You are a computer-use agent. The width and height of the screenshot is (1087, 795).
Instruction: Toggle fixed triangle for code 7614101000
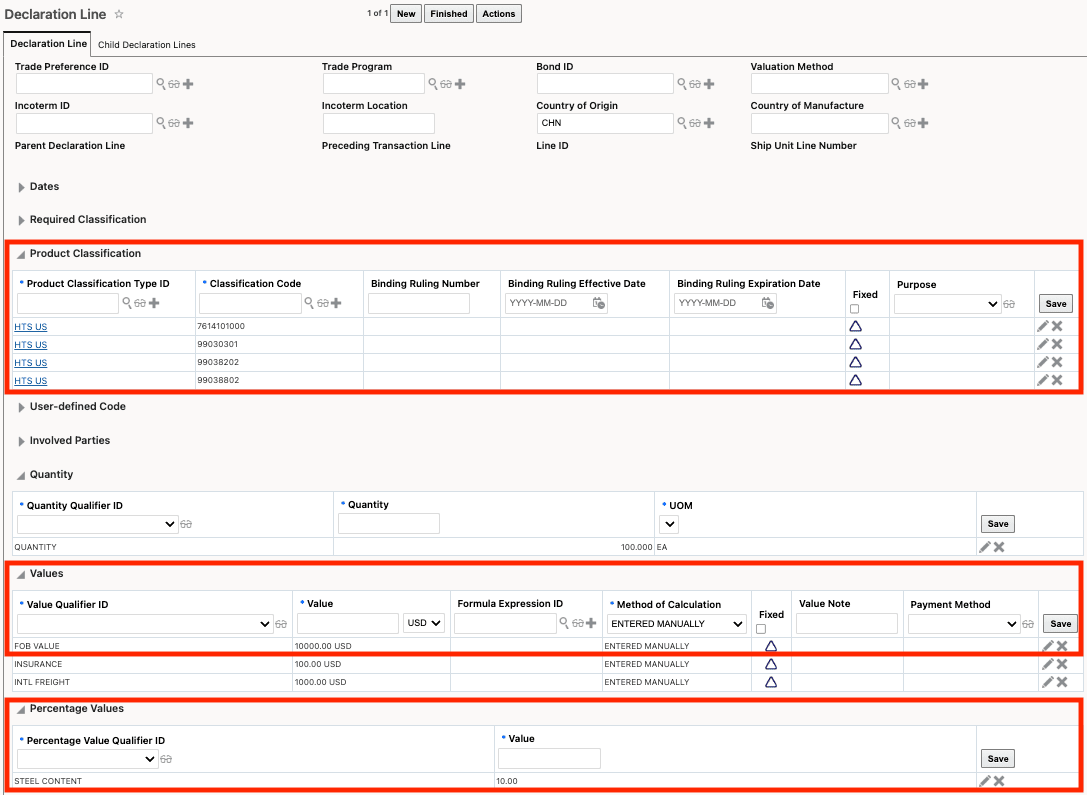tap(855, 326)
